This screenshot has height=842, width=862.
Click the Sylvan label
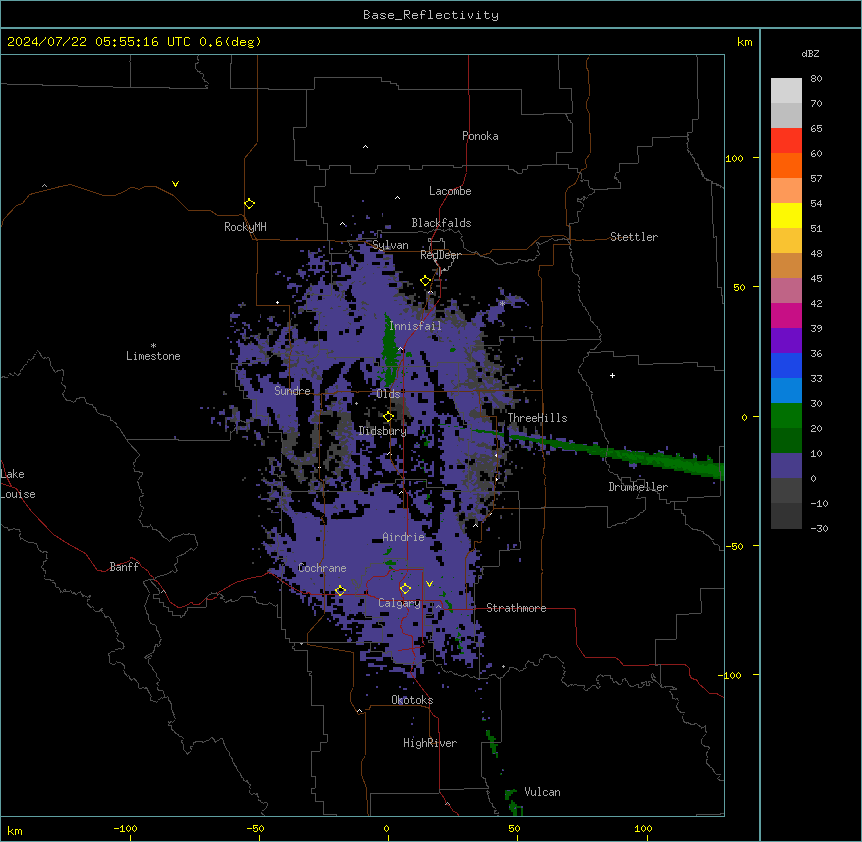(390, 245)
